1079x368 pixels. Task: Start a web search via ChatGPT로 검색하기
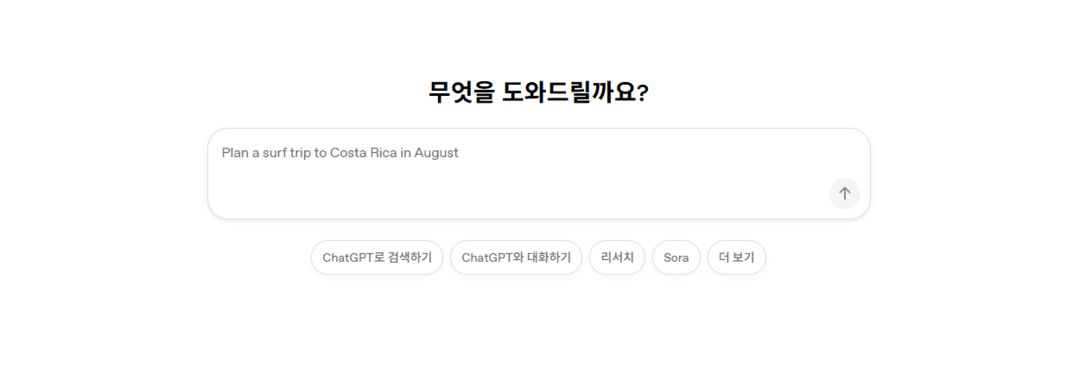[x=377, y=257]
